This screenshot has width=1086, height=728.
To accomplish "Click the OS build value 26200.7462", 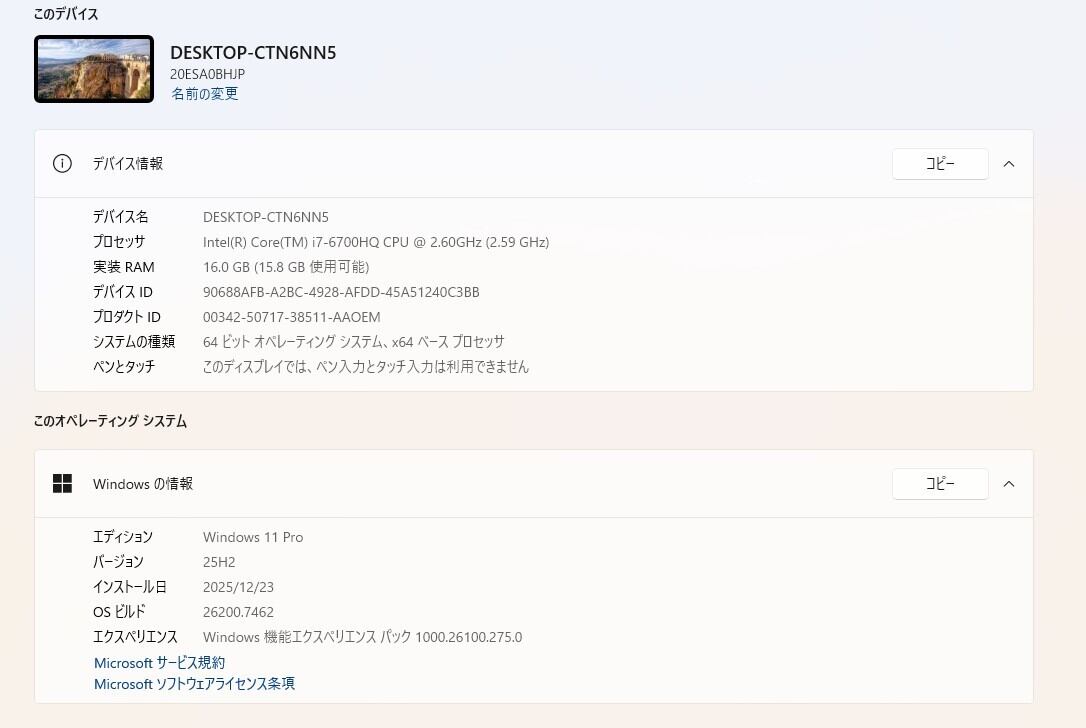I will [x=238, y=612].
